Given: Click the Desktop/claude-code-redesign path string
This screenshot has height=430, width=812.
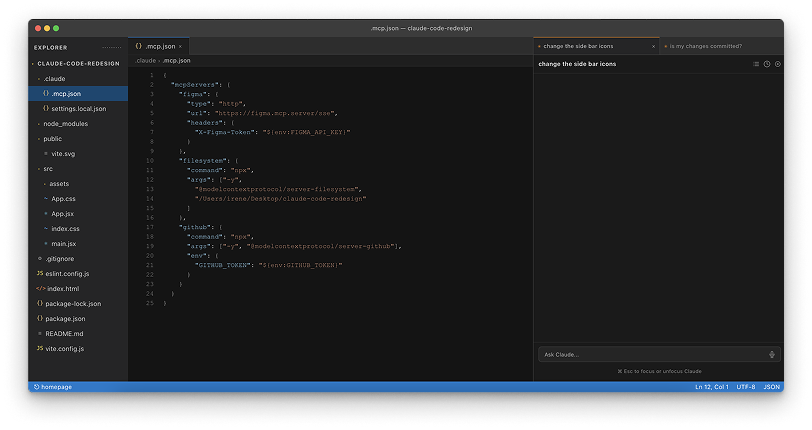Looking at the screenshot, I should coord(280,199).
